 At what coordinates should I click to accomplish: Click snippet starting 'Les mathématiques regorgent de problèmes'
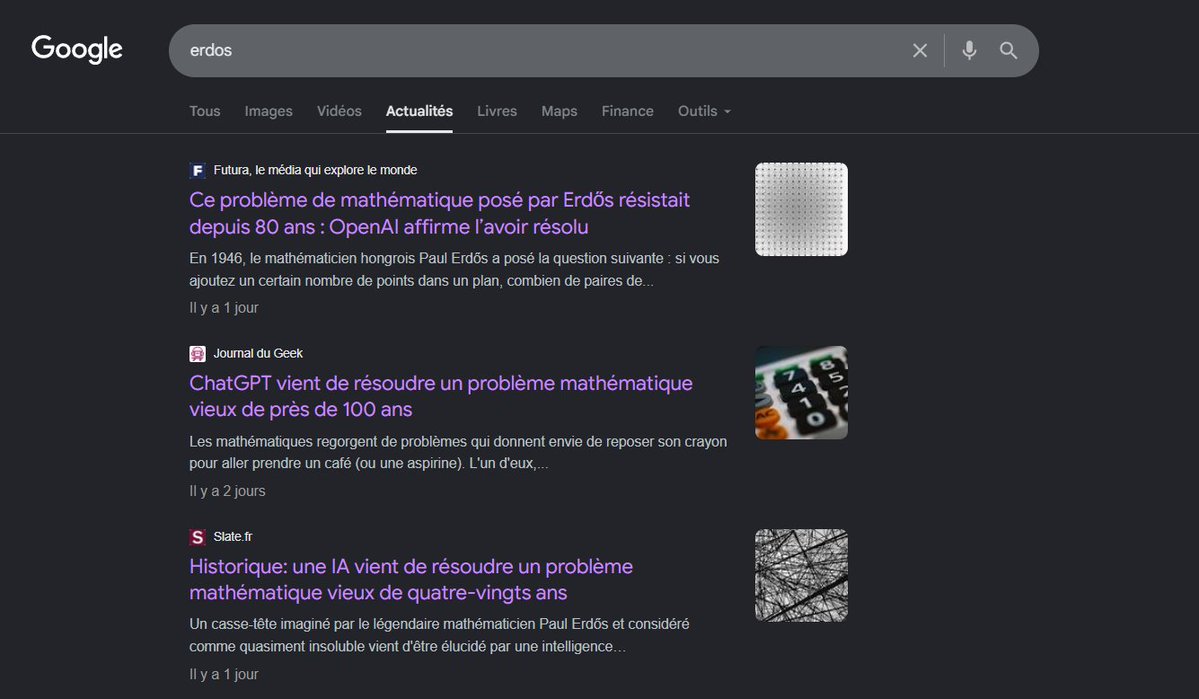(458, 452)
